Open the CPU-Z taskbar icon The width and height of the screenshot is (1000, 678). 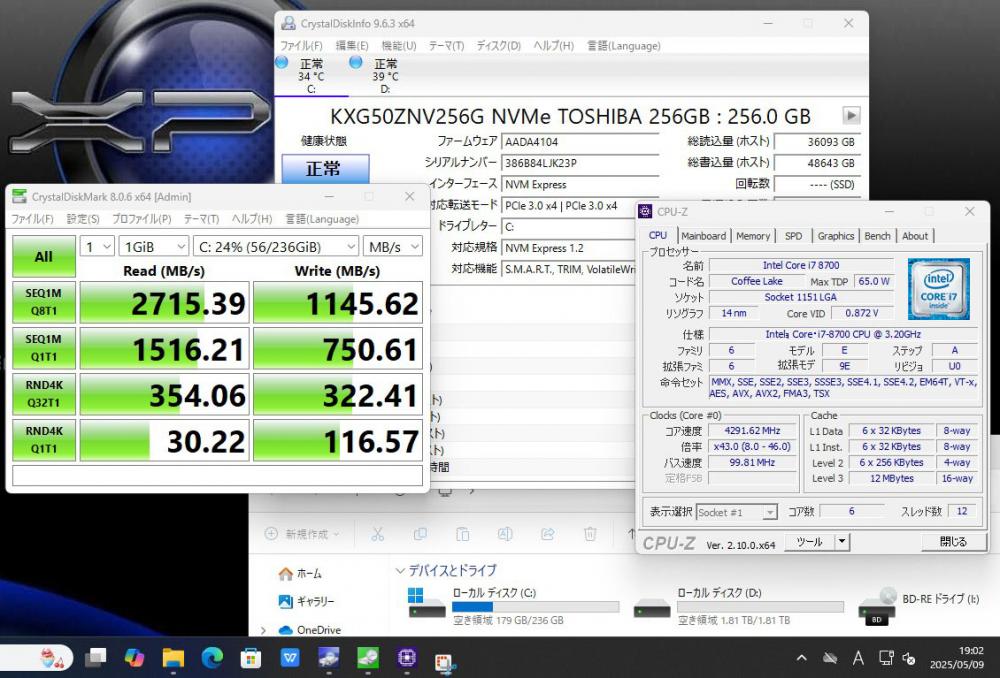pos(406,657)
